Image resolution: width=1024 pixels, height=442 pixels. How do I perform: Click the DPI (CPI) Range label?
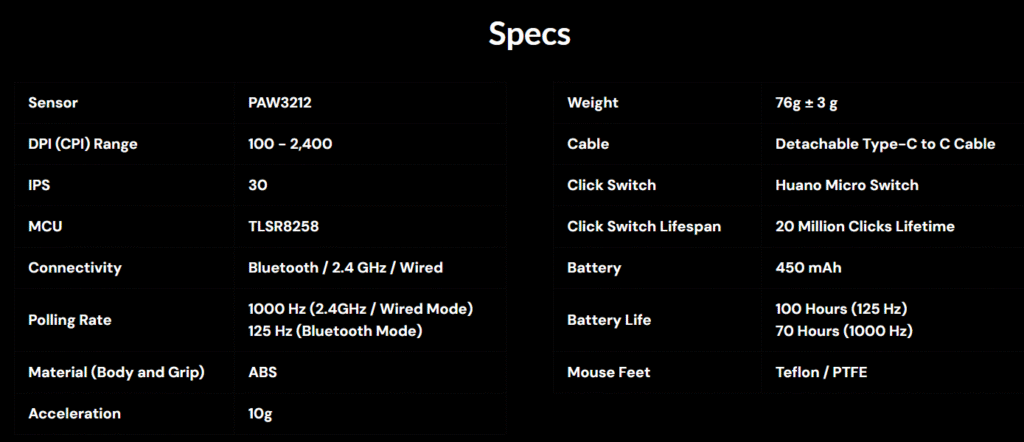[x=83, y=144]
